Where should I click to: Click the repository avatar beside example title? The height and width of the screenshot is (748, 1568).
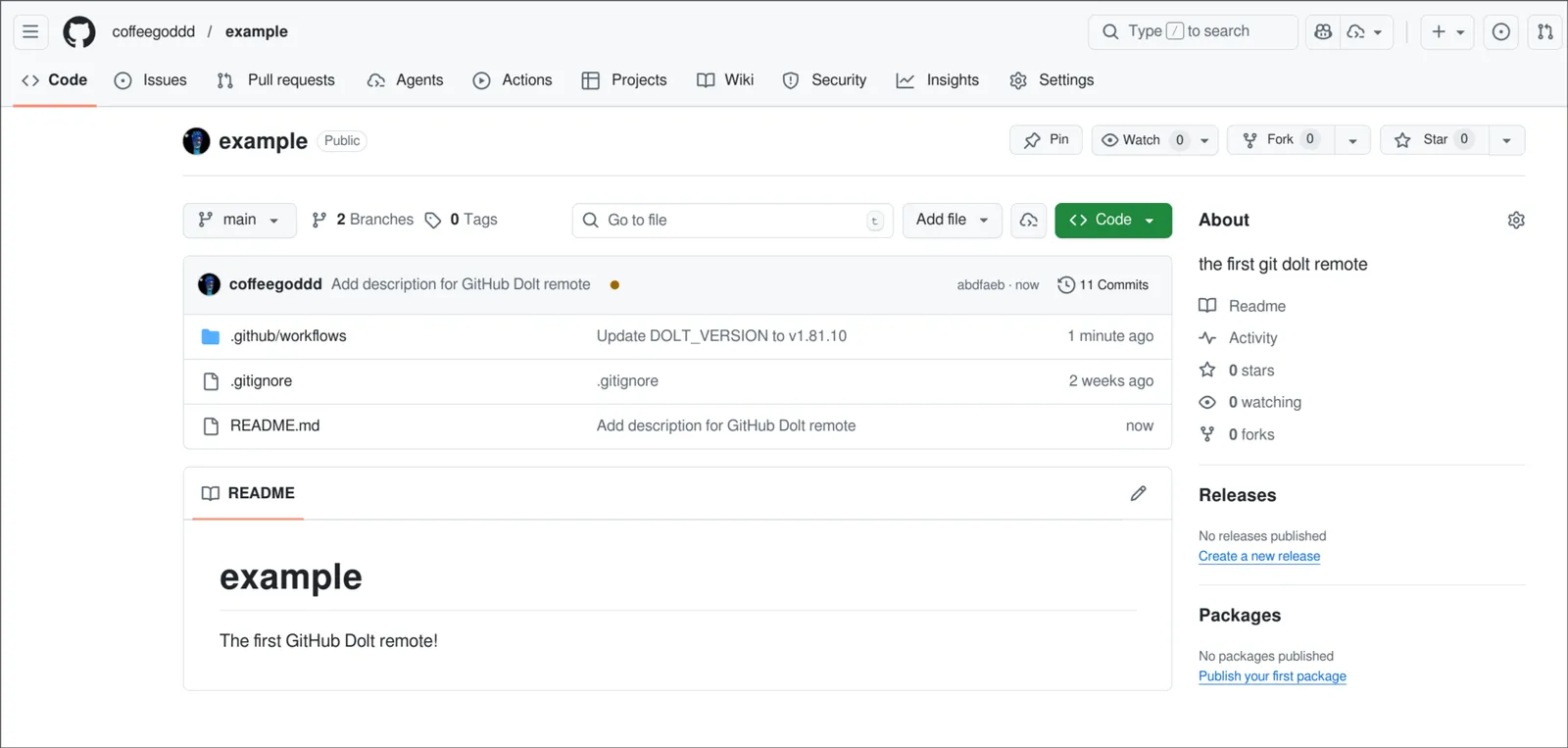(x=196, y=141)
